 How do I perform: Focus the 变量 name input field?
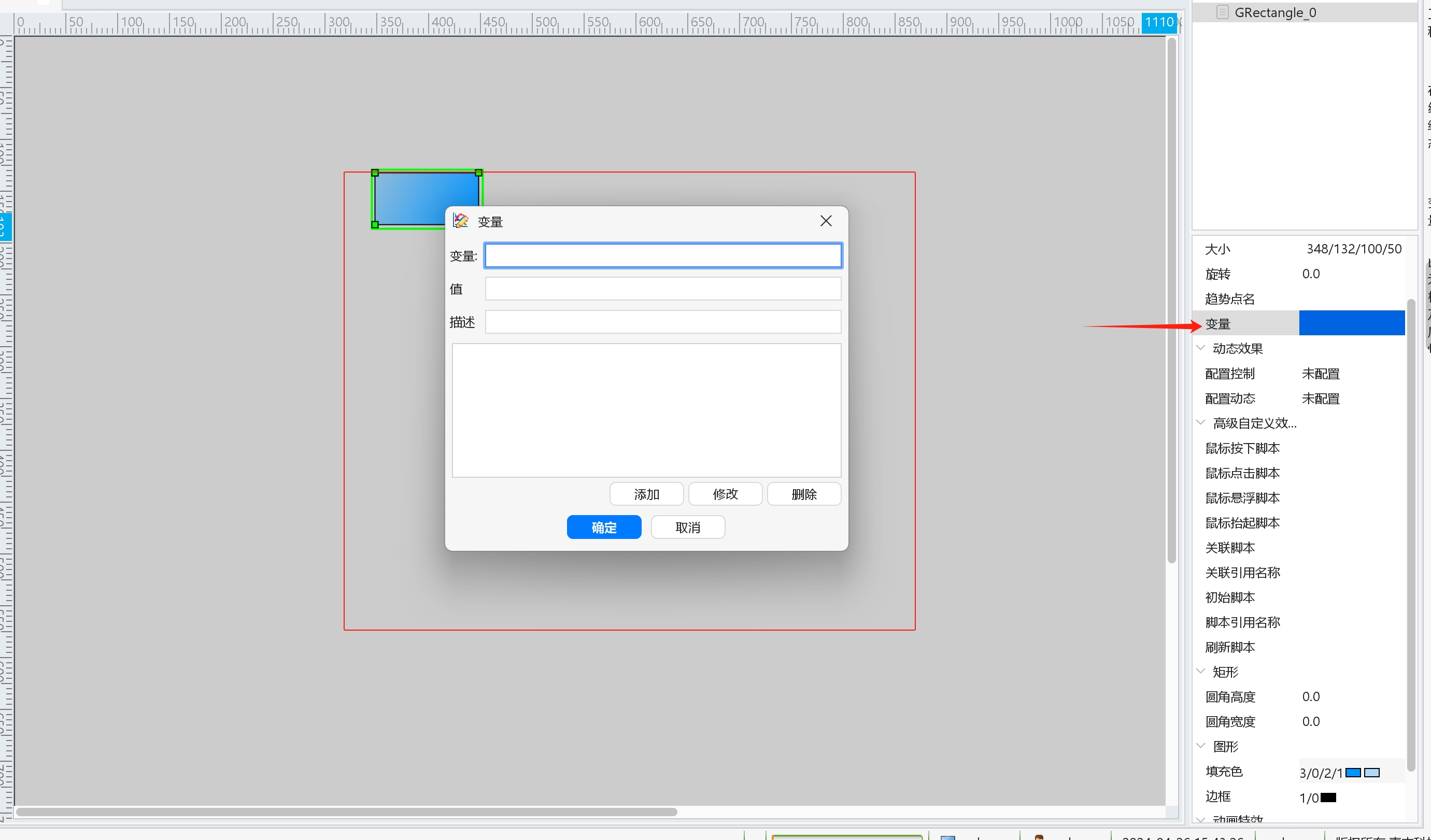[x=663, y=255]
